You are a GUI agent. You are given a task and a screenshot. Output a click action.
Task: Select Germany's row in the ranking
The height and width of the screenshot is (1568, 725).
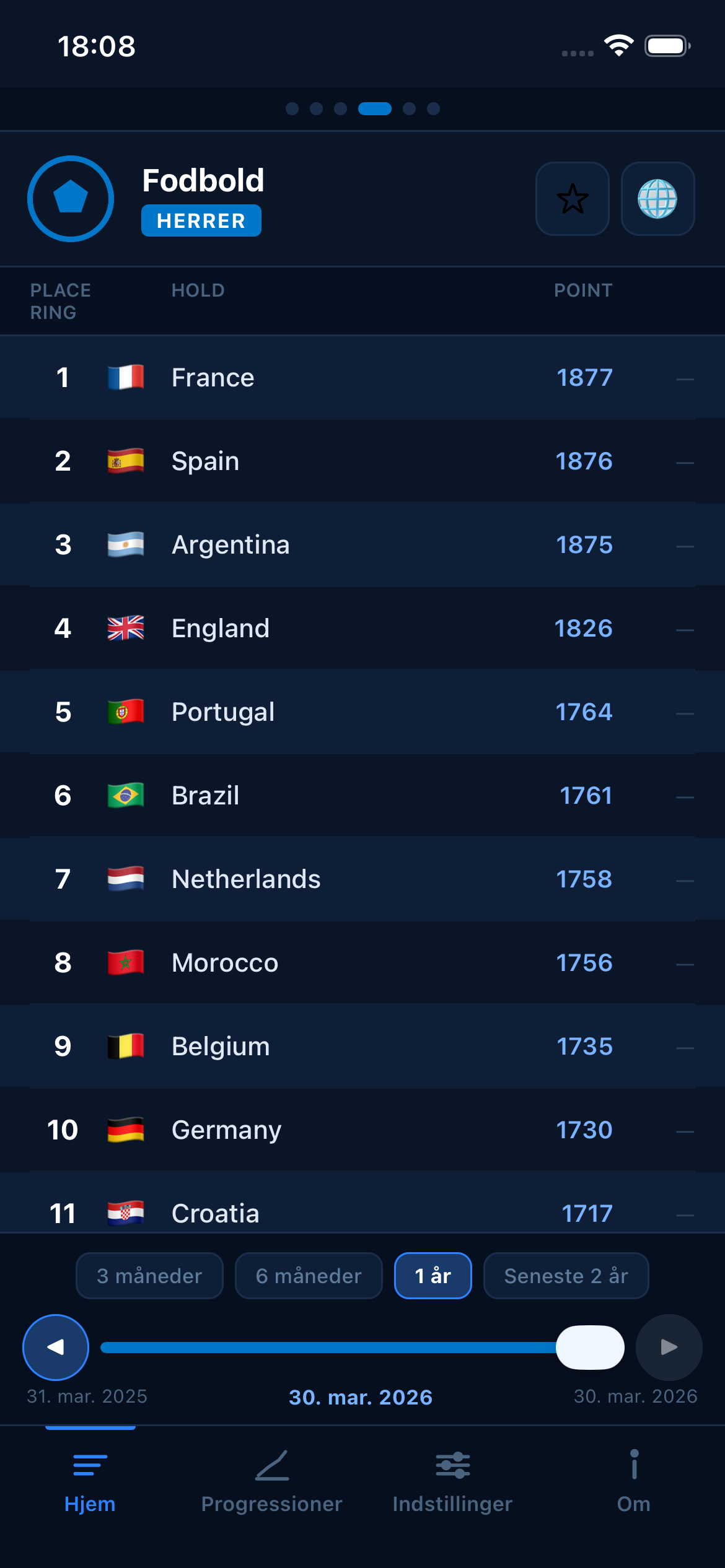[x=362, y=1129]
